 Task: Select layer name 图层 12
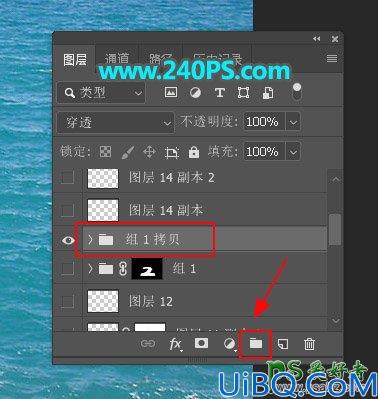click(x=151, y=301)
